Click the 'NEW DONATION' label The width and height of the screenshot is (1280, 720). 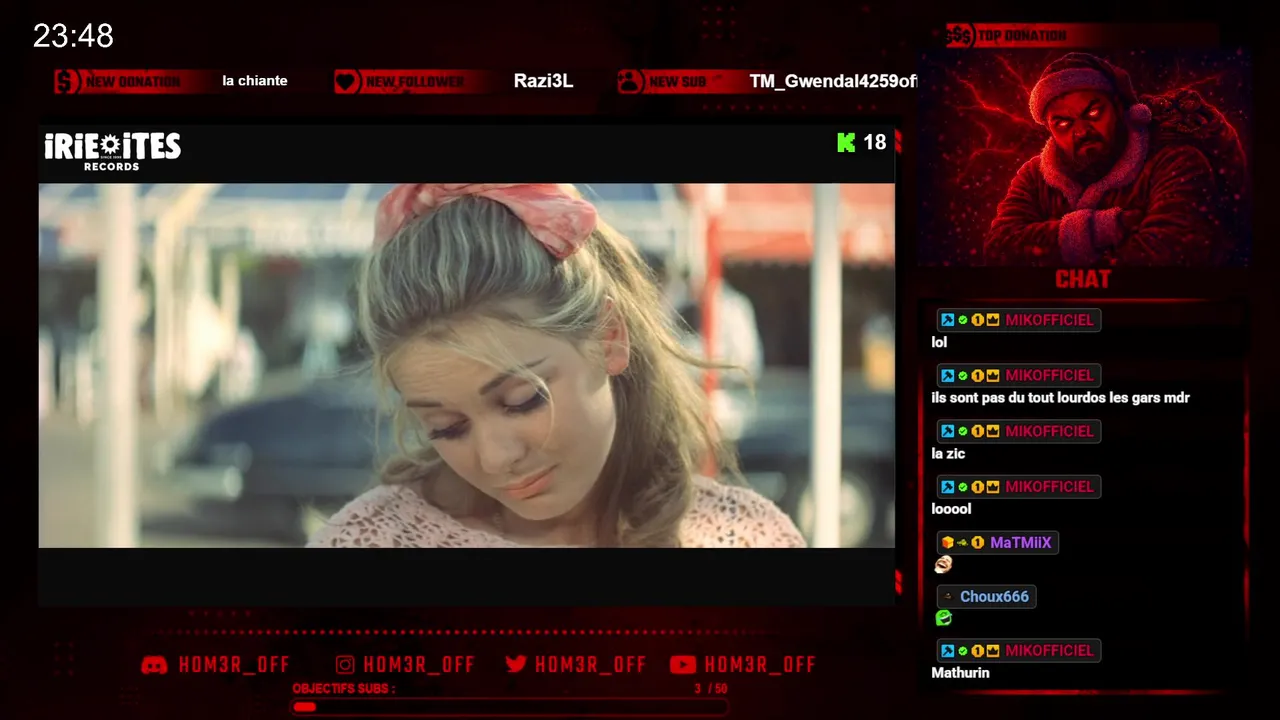point(133,82)
